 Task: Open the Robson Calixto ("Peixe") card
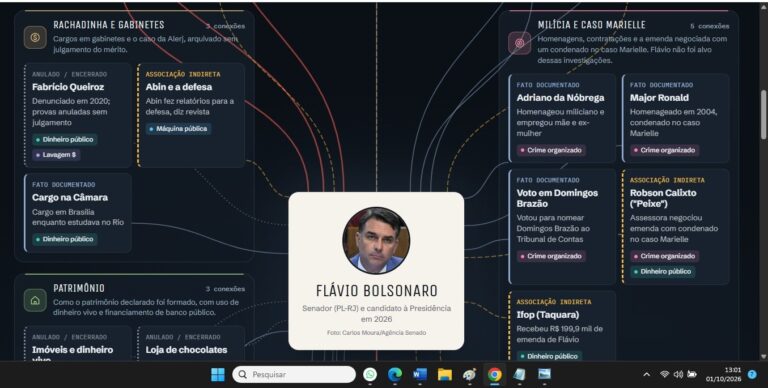point(676,227)
